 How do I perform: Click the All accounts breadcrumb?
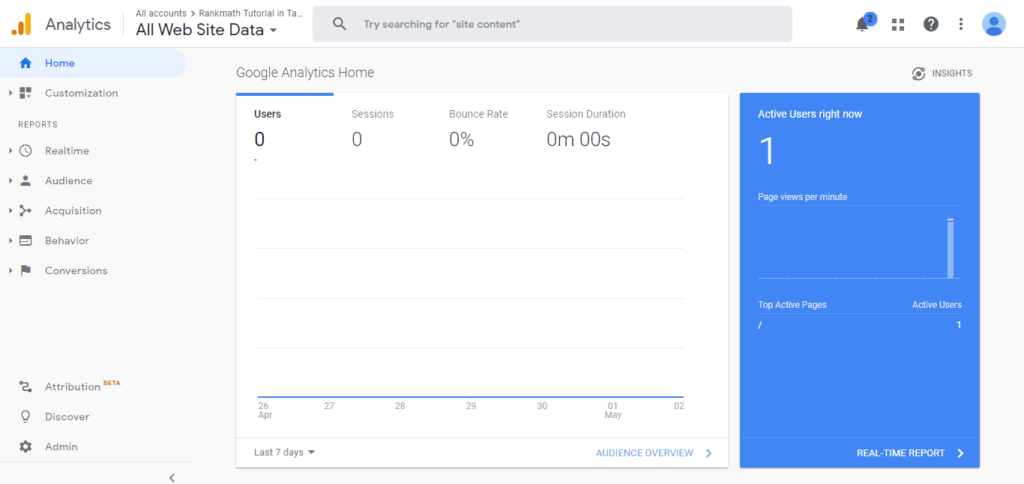161,12
